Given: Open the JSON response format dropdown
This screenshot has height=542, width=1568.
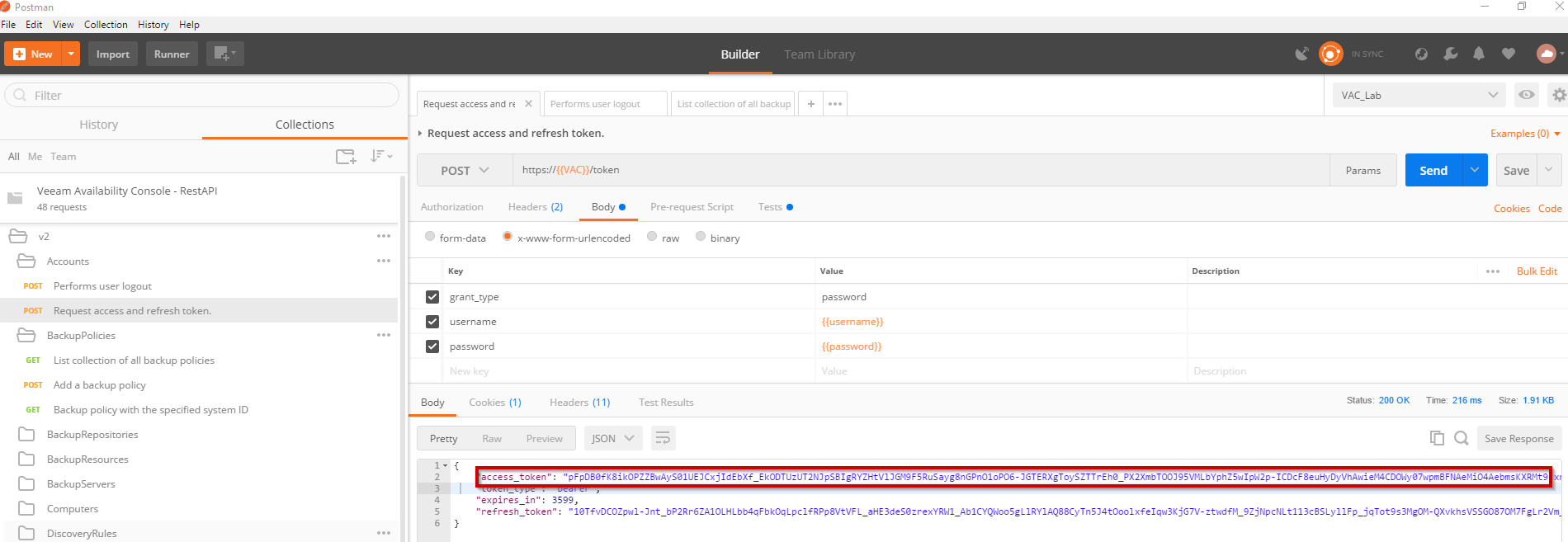Looking at the screenshot, I should click(613, 438).
